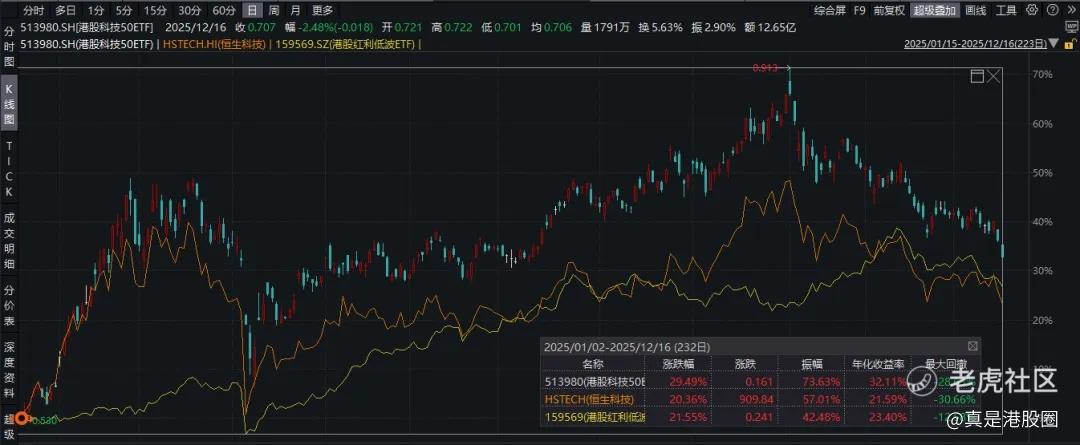Click the panel layout icon beside chart X
1080x445 pixels.
click(977, 76)
